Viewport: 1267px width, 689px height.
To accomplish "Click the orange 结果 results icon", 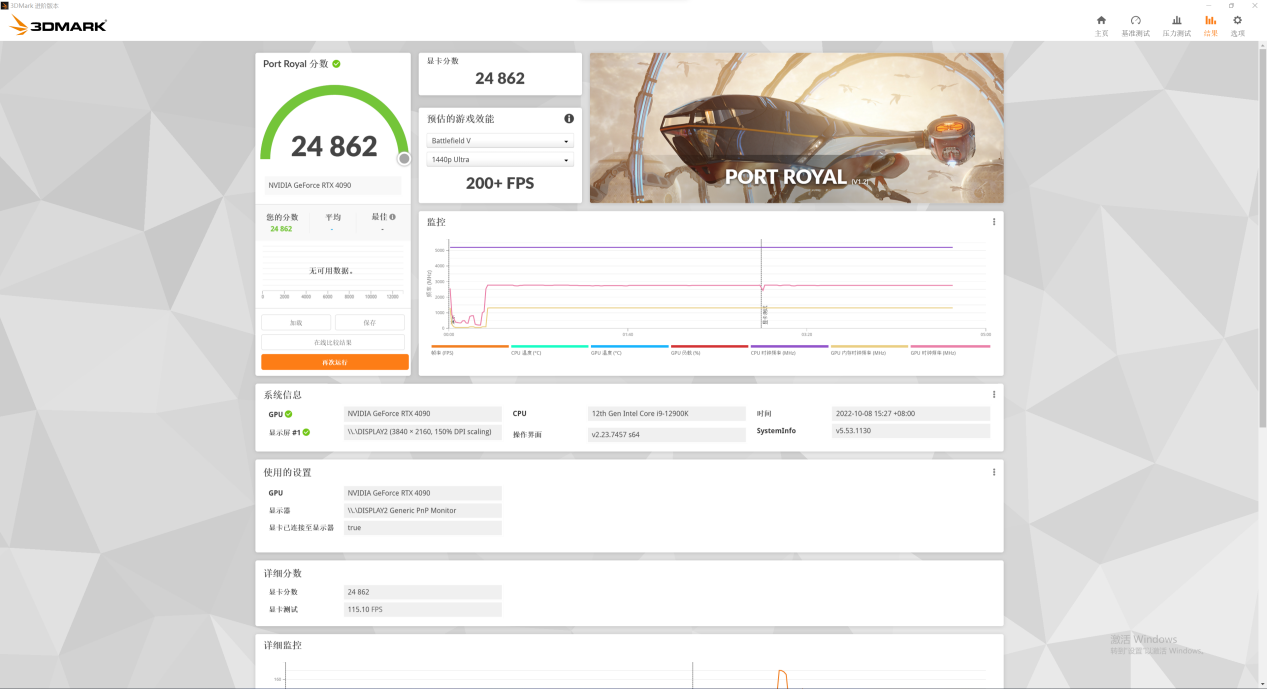I will coord(1210,24).
